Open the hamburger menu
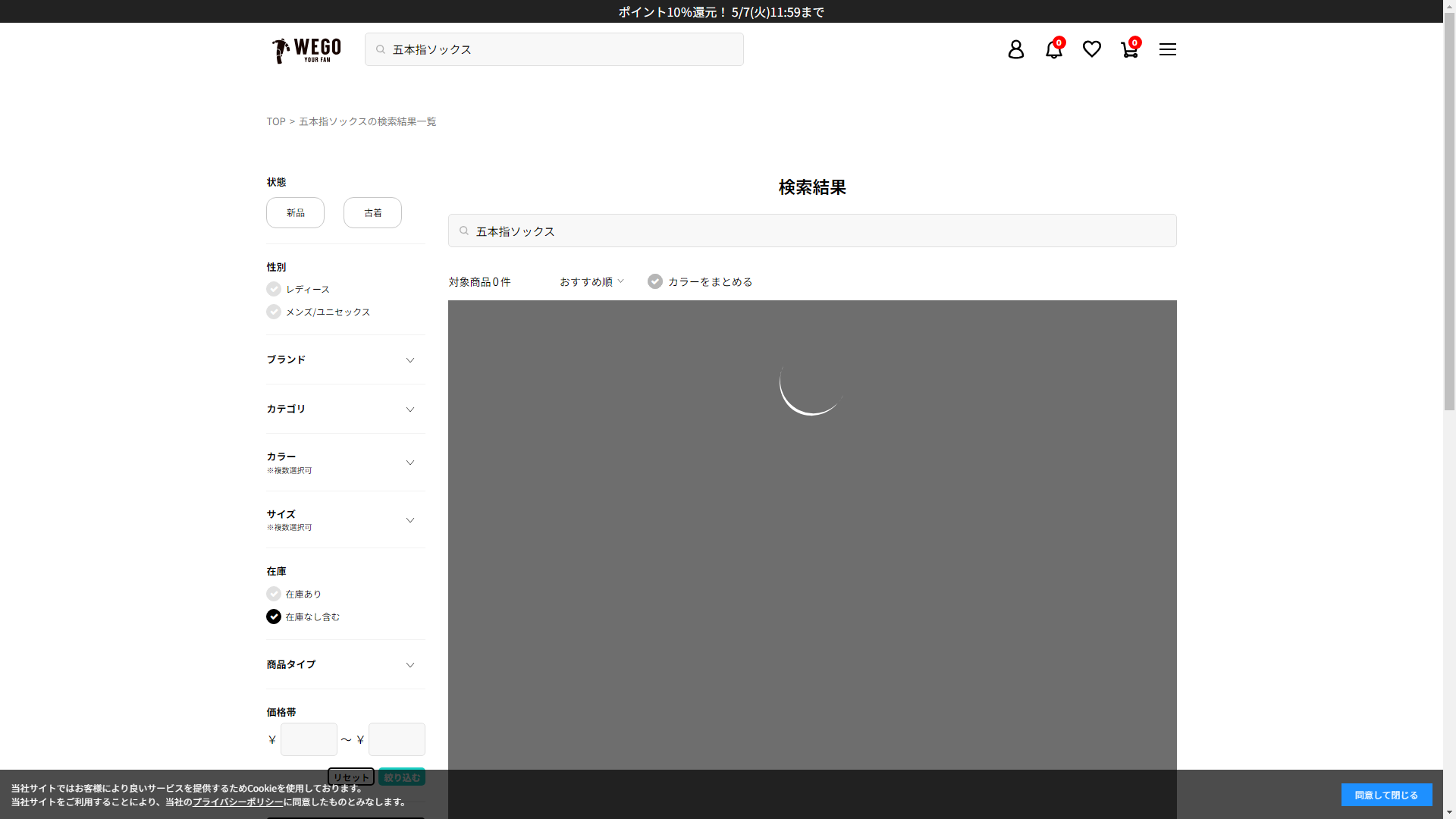The height and width of the screenshot is (819, 1456). [x=1167, y=49]
